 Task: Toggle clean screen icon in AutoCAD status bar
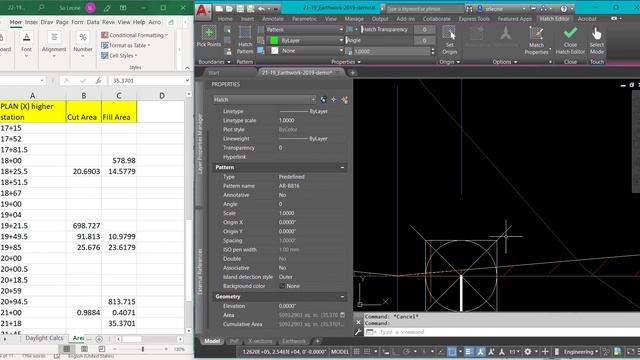click(631, 351)
